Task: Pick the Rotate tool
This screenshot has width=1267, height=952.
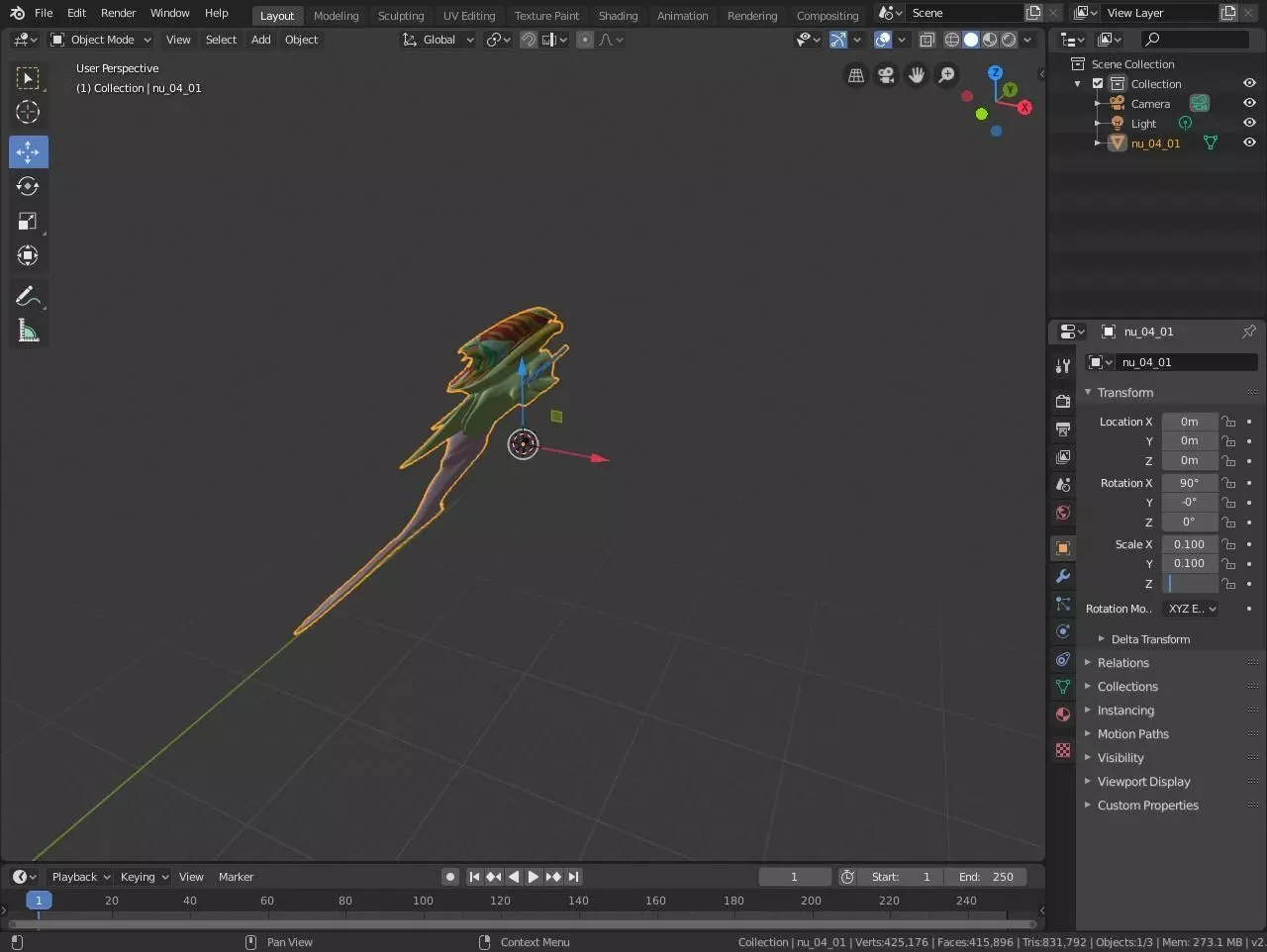Action: point(28,186)
